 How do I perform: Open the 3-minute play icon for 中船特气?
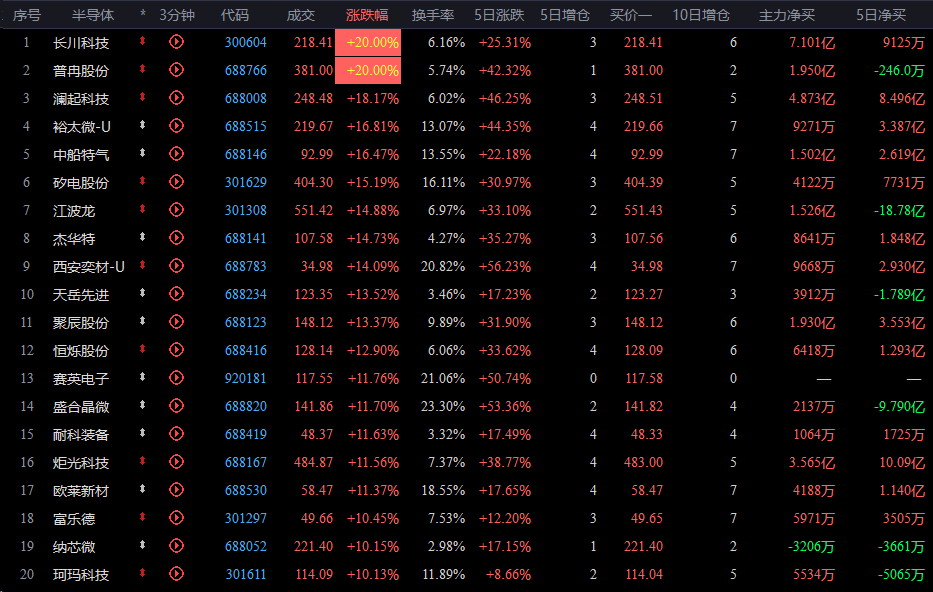[x=176, y=154]
